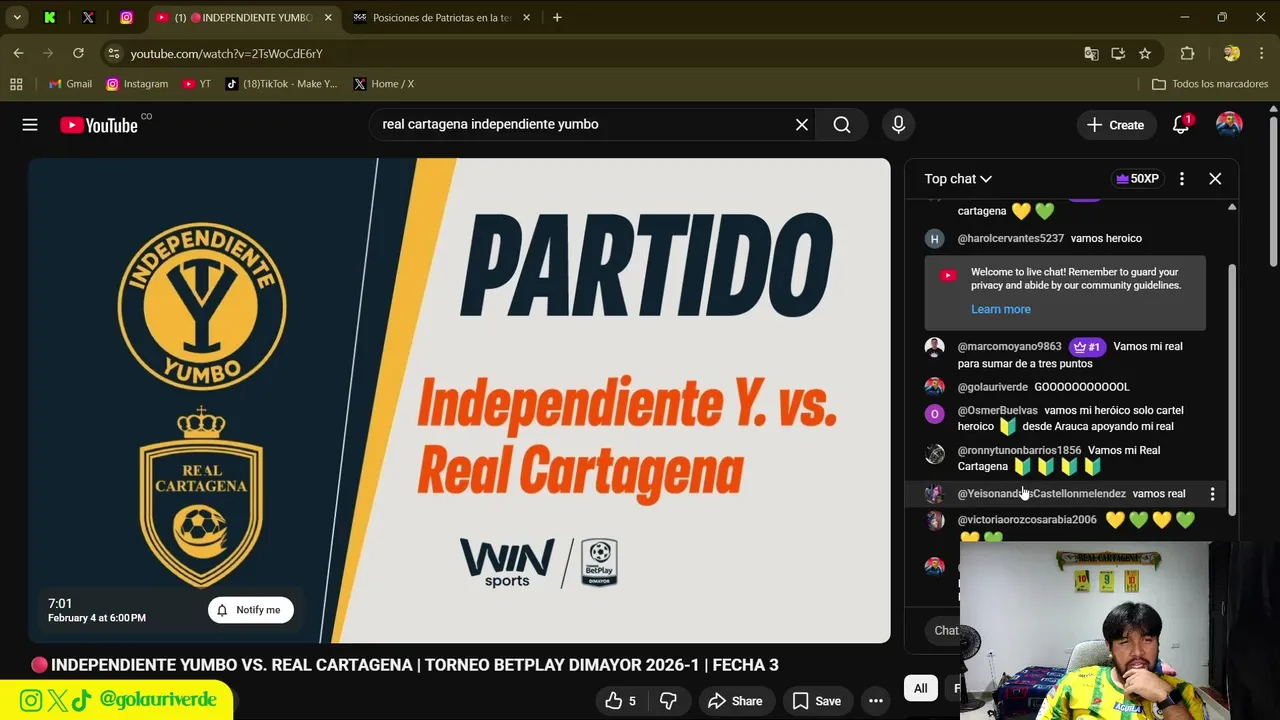This screenshot has height=720, width=1280.
Task: Click @victoriaorozcosarabia2006 chat username
Action: point(1027,520)
